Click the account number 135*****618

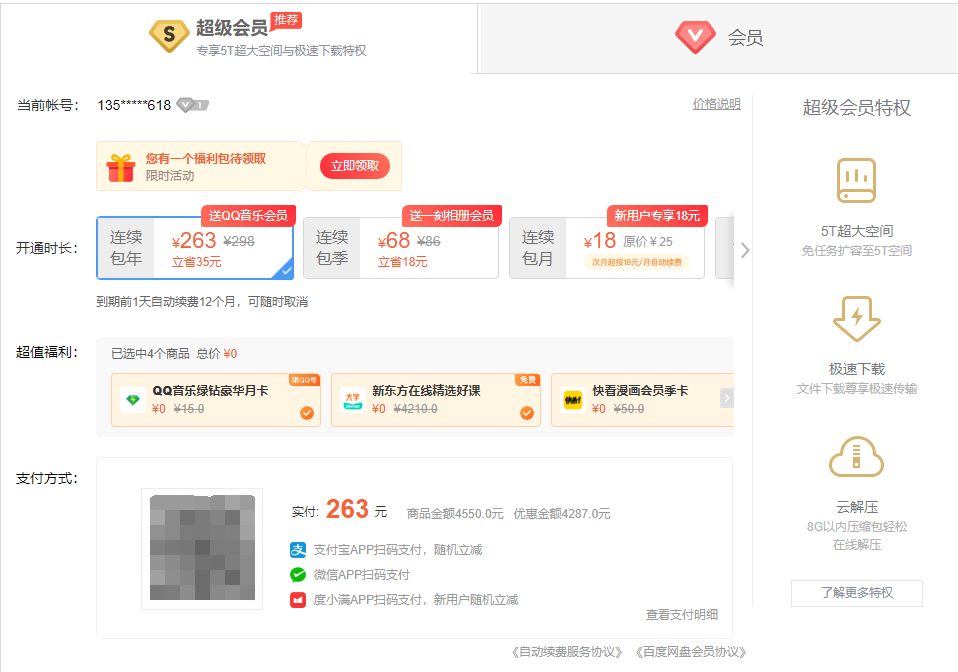click(134, 105)
